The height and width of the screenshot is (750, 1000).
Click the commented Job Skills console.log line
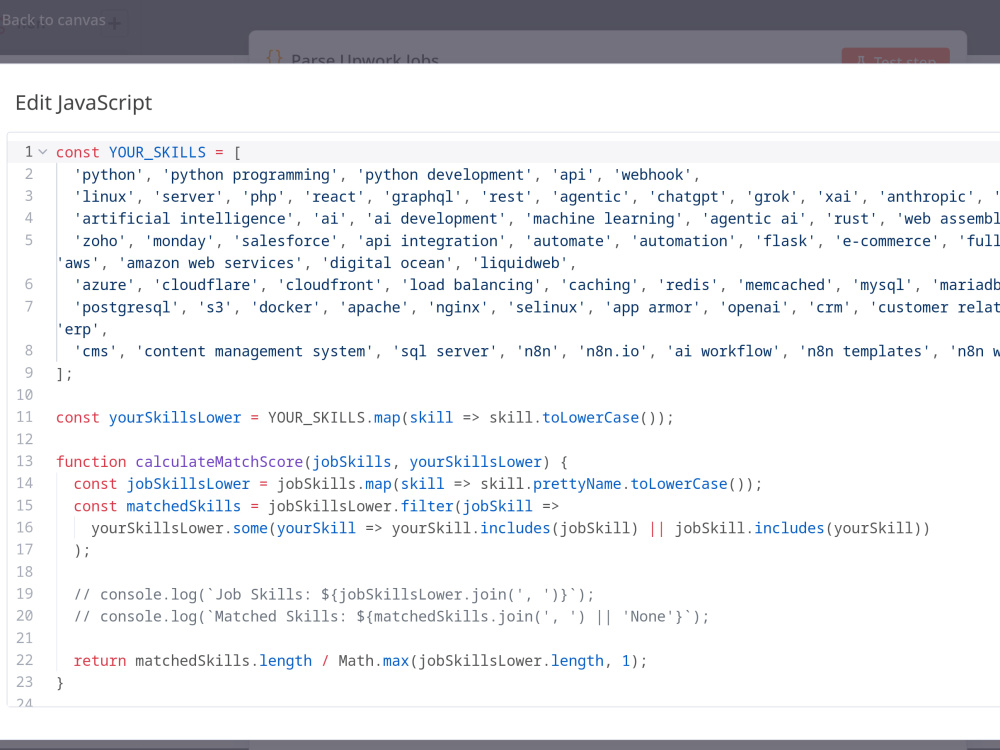[x=334, y=594]
